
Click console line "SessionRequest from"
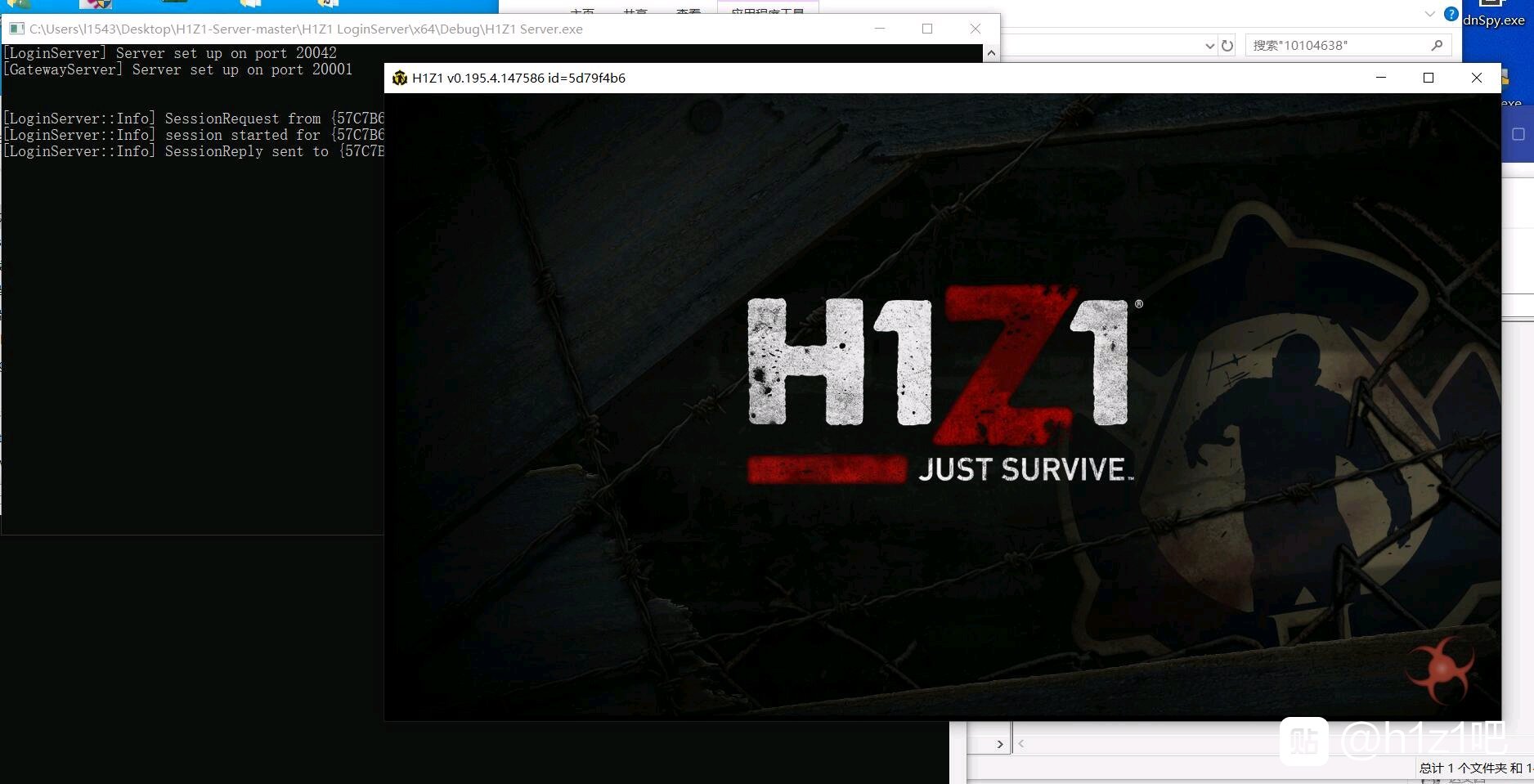(x=194, y=119)
